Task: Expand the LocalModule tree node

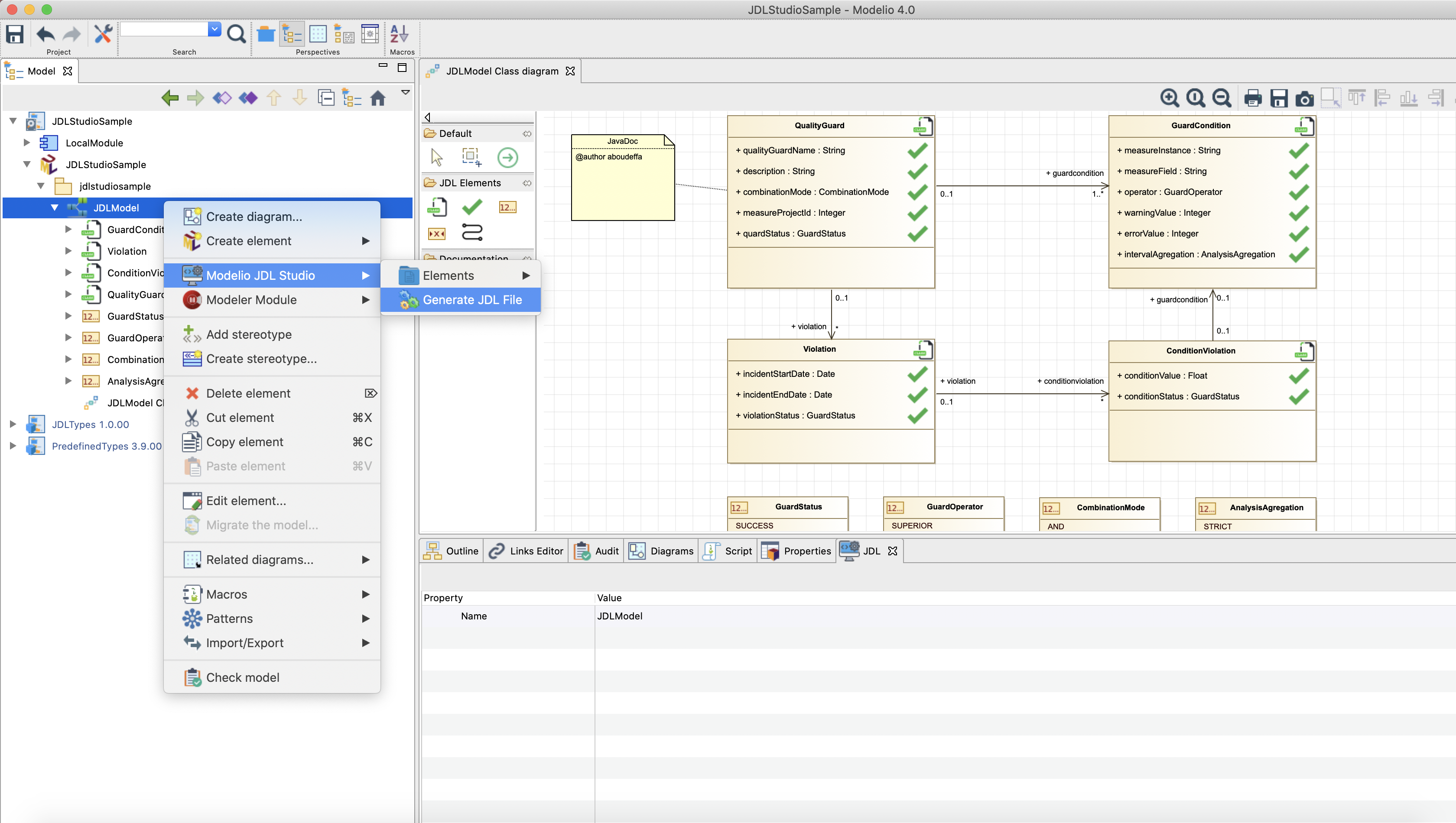Action: pos(26,143)
